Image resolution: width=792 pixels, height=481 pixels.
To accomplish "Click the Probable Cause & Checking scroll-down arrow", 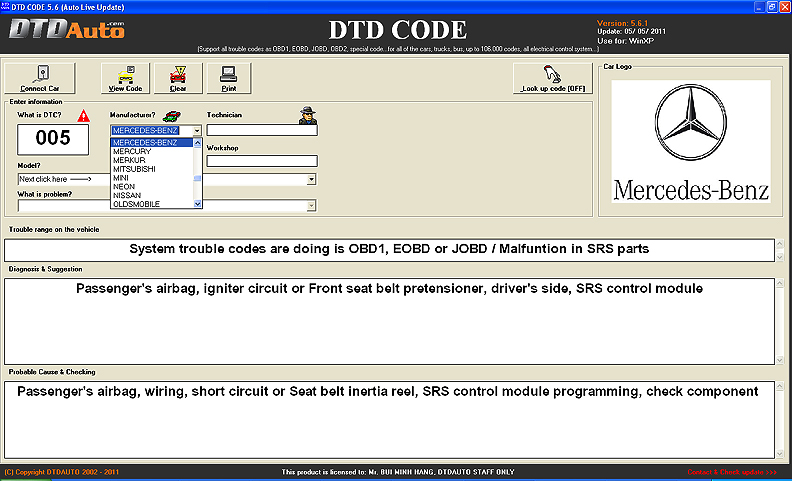I will 779,453.
